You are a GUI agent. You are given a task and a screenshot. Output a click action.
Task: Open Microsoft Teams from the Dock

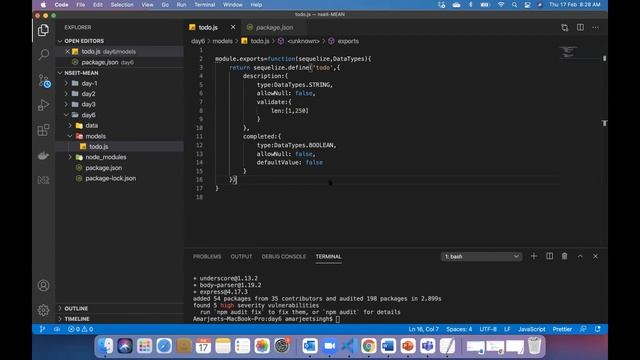pyautogui.click(x=427, y=346)
